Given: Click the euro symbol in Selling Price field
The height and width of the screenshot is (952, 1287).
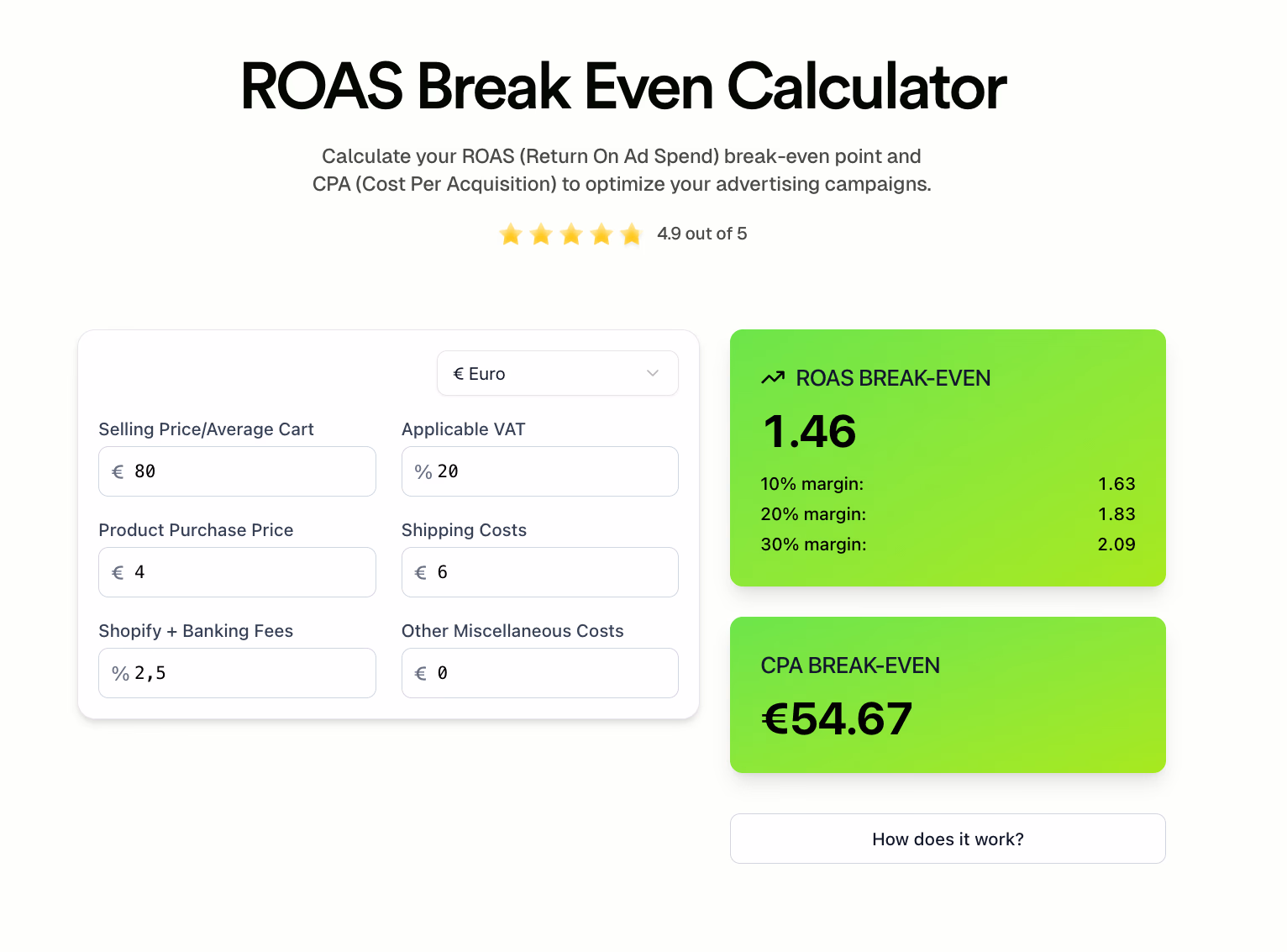Looking at the screenshot, I should tap(118, 471).
